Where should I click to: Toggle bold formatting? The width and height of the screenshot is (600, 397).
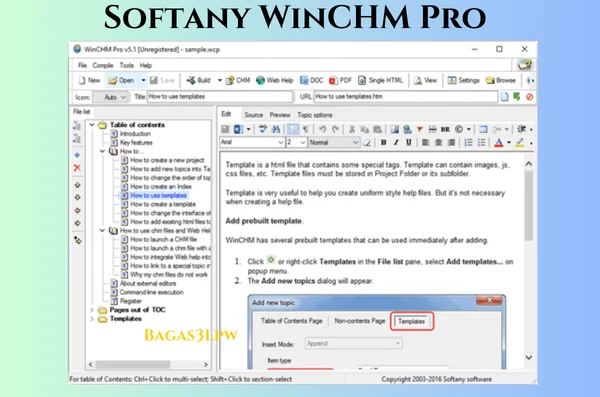(383, 142)
